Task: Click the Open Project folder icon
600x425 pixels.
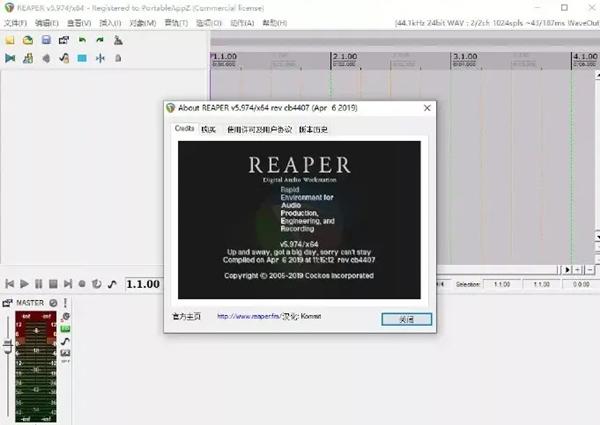Action: [x=28, y=40]
